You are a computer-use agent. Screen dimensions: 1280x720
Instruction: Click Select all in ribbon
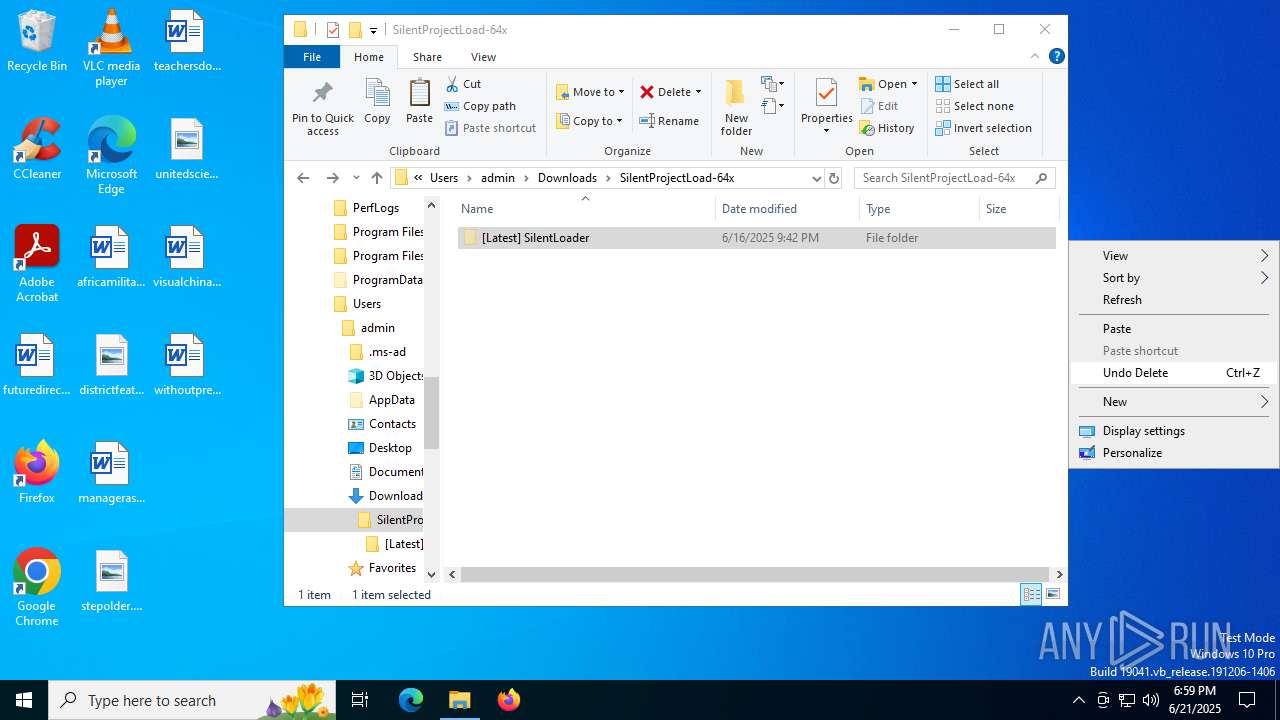[x=967, y=84]
